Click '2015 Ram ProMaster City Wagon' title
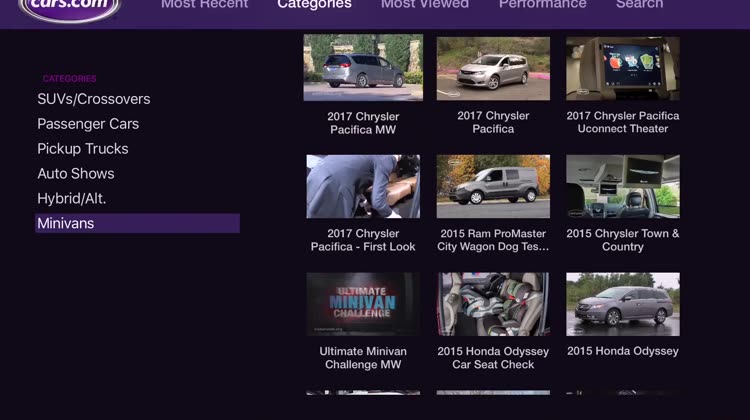 493,240
